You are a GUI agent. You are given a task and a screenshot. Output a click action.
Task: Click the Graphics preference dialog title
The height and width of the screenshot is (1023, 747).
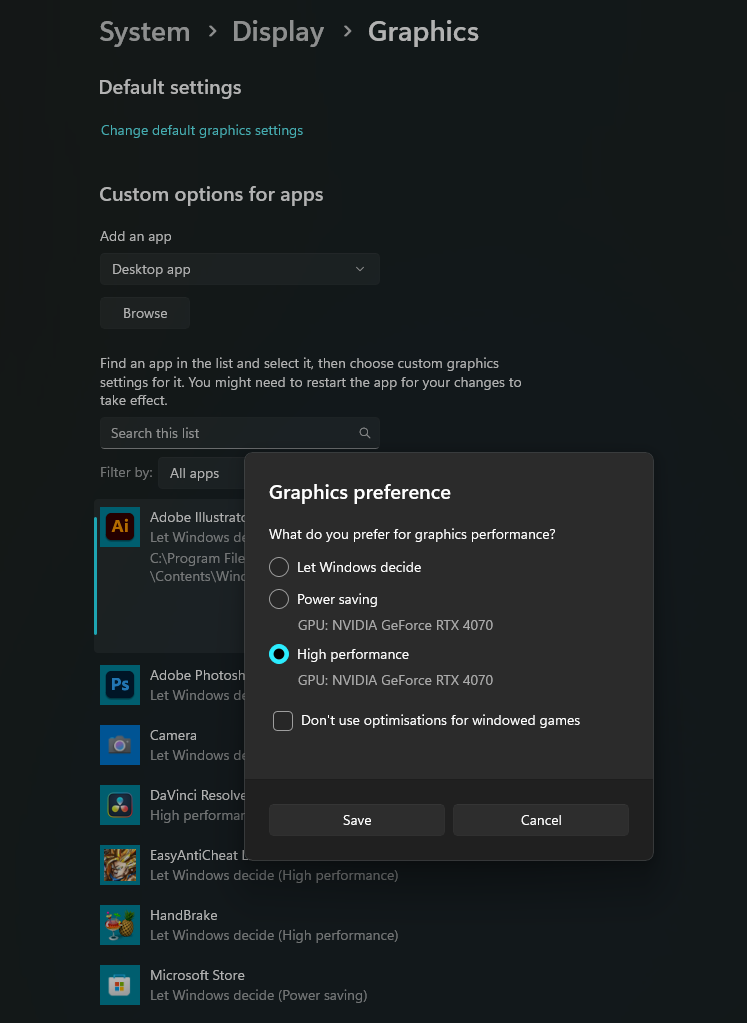[359, 493]
